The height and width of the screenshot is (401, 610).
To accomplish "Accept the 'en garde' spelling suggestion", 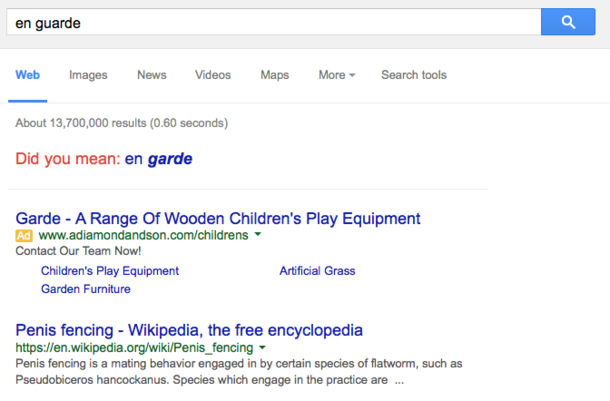I will [158, 159].
